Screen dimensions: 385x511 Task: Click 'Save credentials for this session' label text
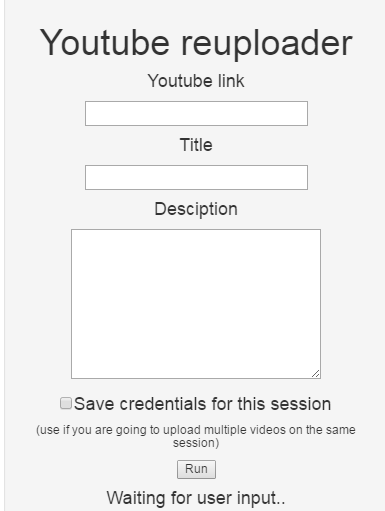tap(202, 404)
